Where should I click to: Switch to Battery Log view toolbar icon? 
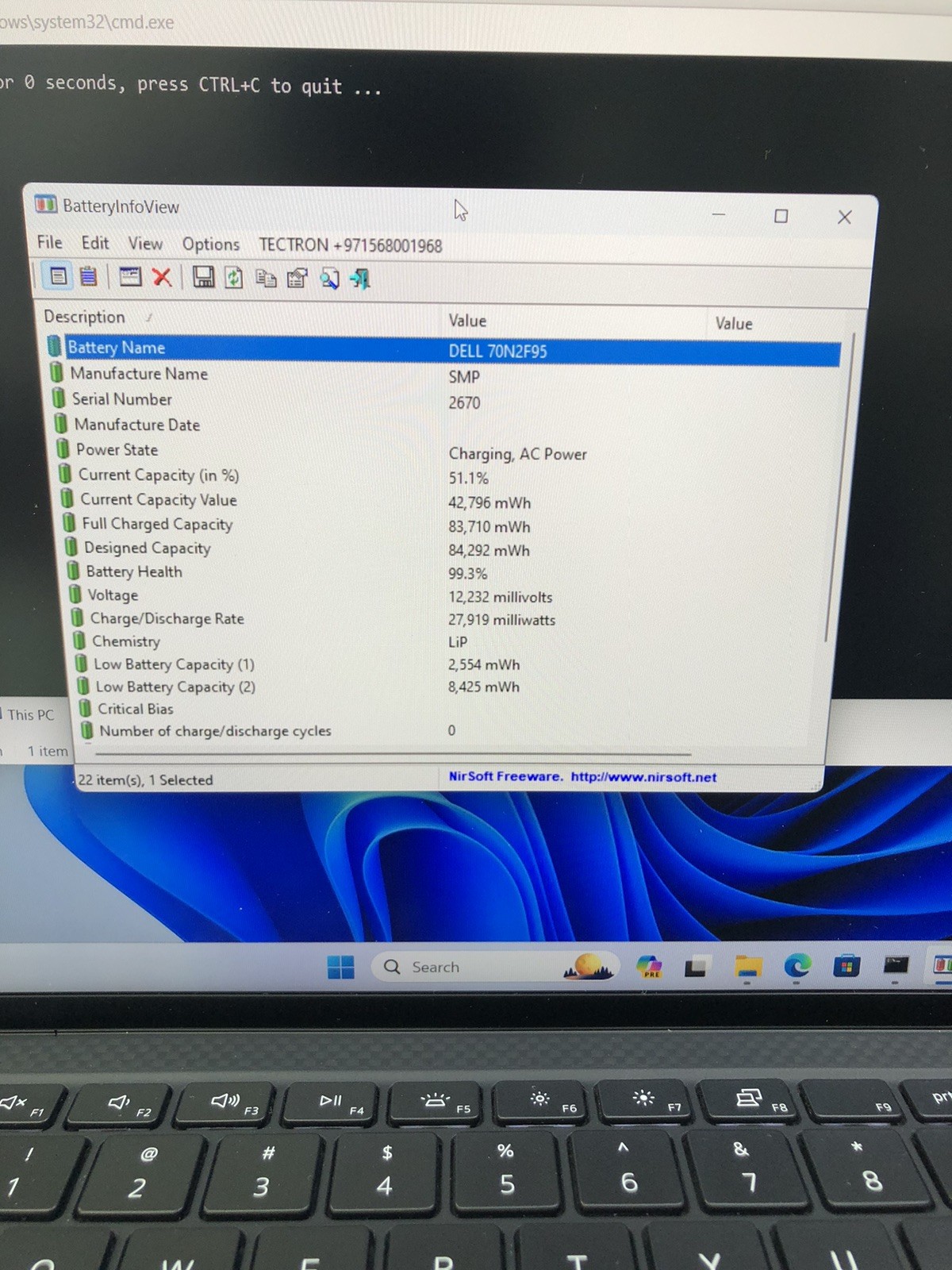pos(89,276)
